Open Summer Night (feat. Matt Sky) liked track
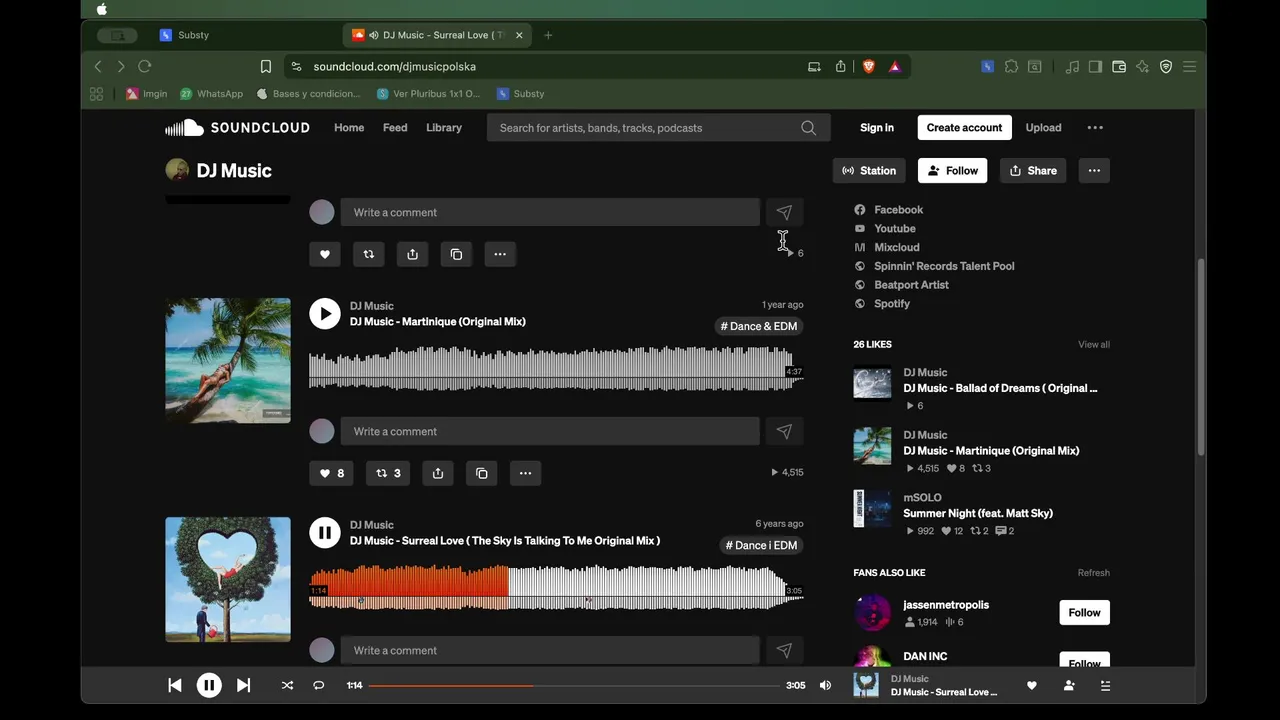The width and height of the screenshot is (1280, 720). coord(978,513)
